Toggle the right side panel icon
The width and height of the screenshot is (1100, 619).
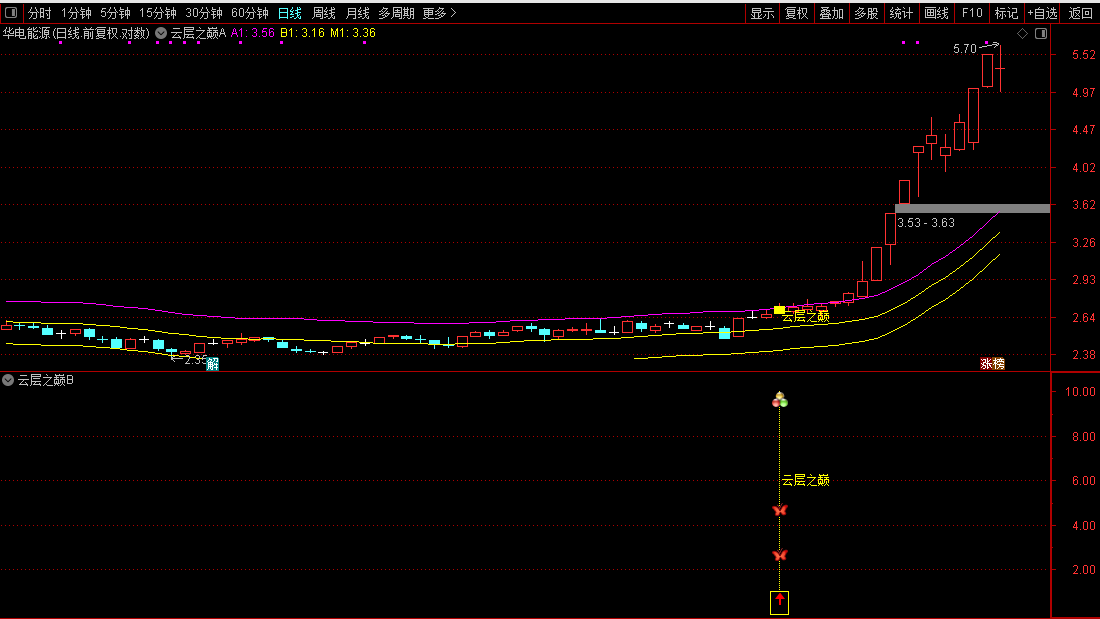click(x=1041, y=34)
